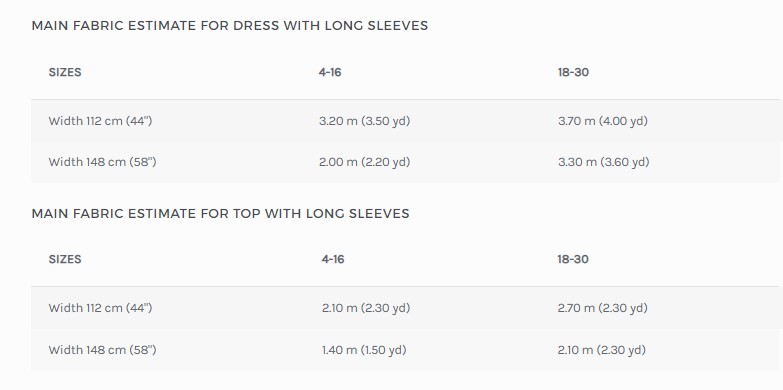Click Width 112 cm row in dress table
The height and width of the screenshot is (390, 783).
click(405, 121)
